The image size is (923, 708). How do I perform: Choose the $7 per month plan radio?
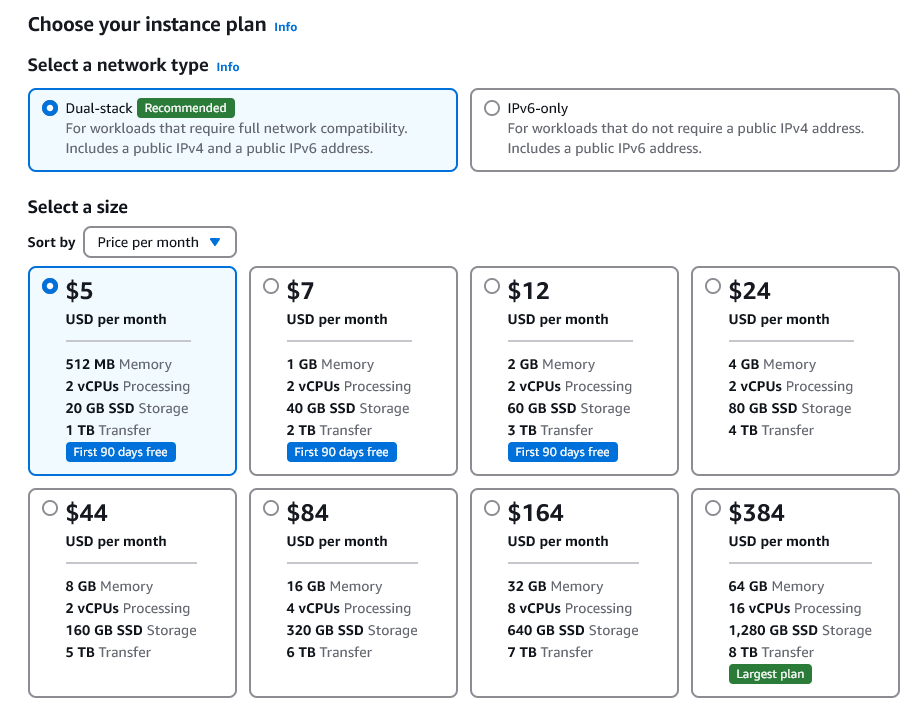pyautogui.click(x=271, y=287)
